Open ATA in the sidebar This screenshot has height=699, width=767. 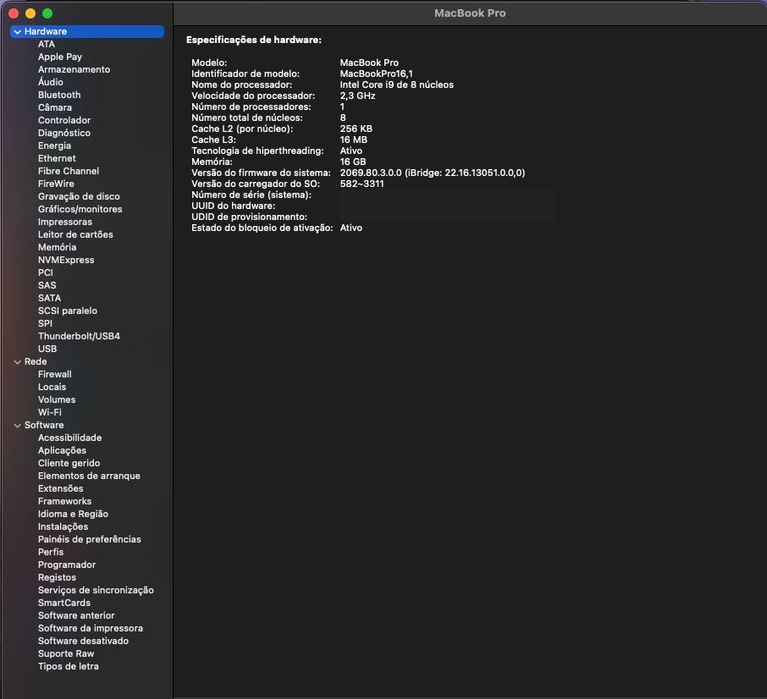pyautogui.click(x=46, y=44)
